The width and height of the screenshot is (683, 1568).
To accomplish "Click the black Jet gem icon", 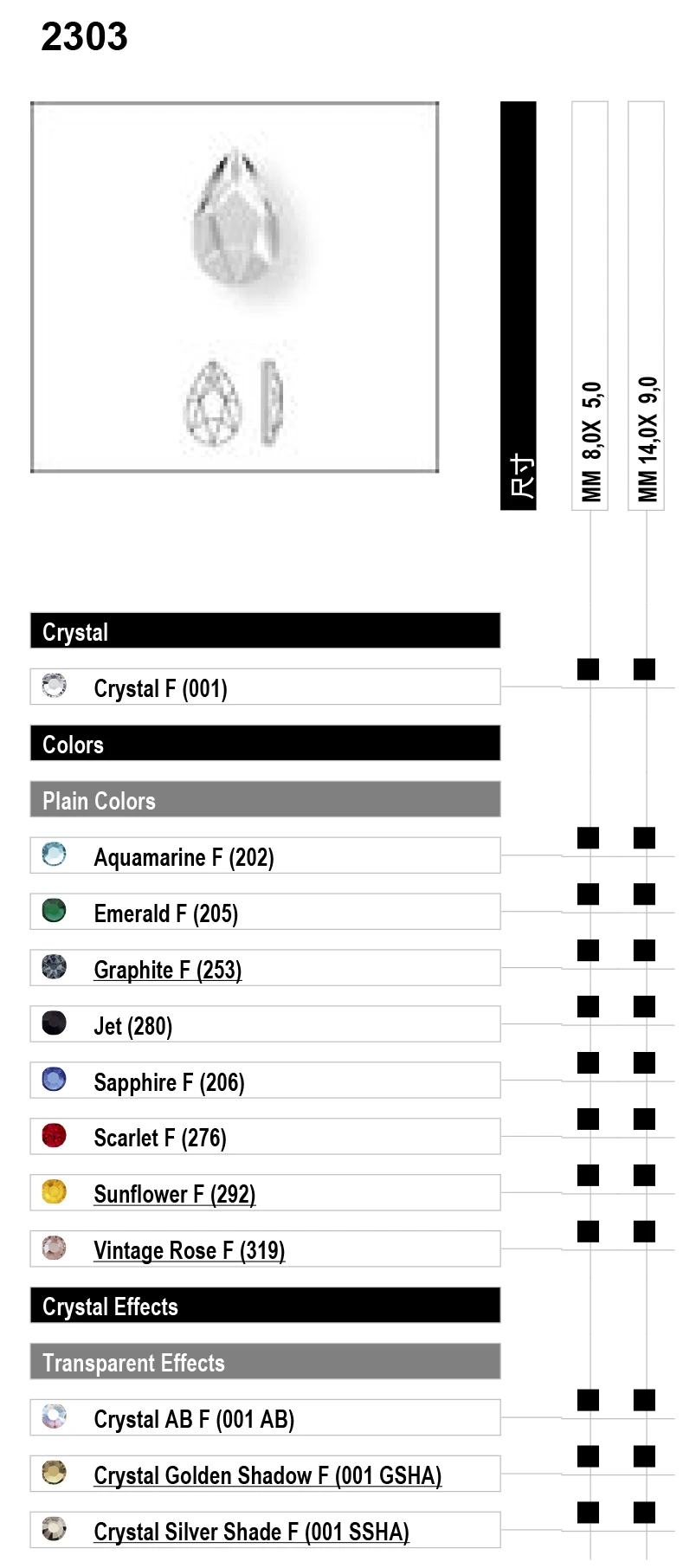I will (54, 1023).
